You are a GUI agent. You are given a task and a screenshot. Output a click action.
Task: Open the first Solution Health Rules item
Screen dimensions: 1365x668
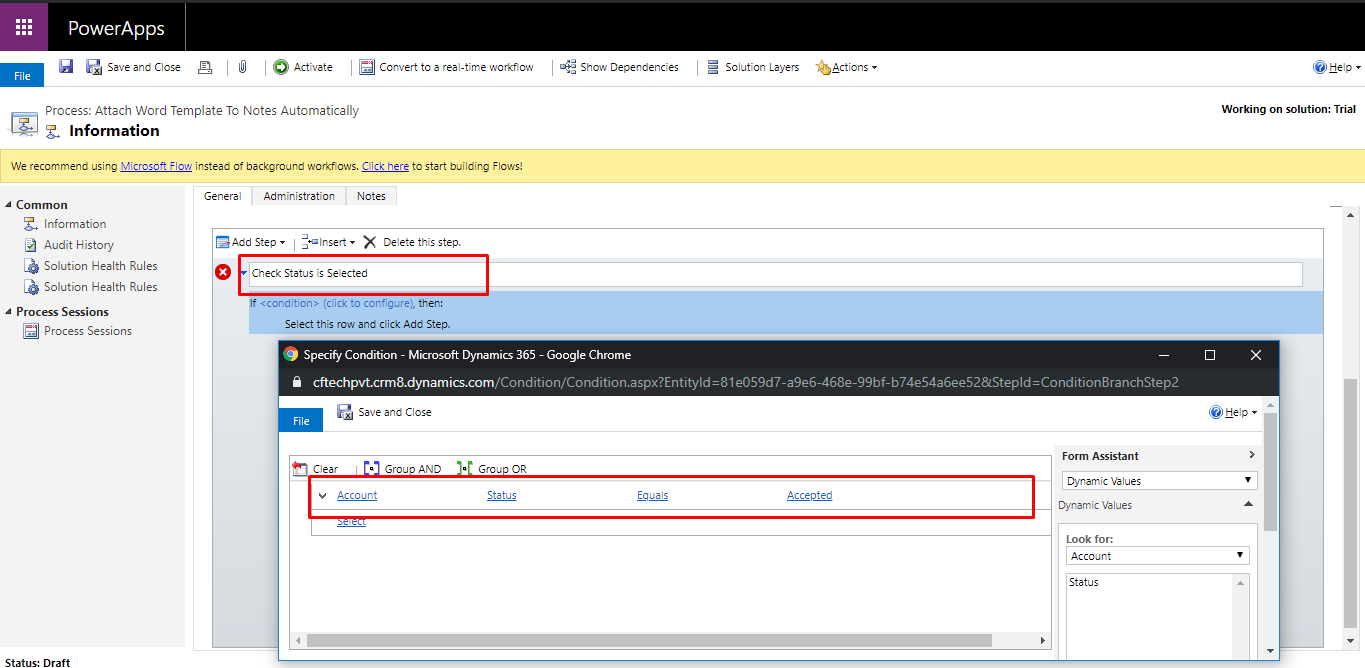[x=100, y=266]
